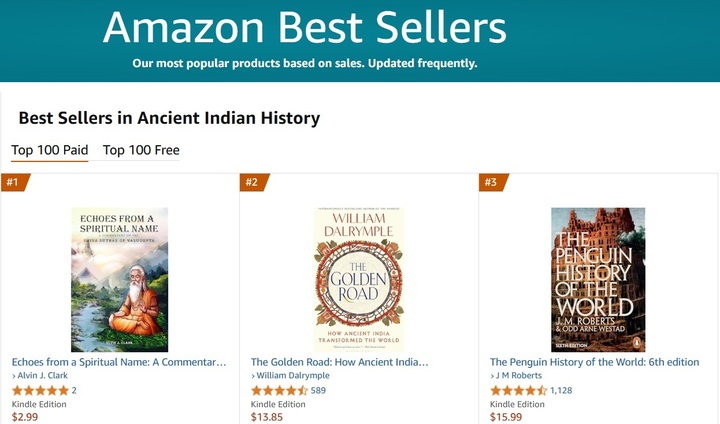Open The Penguin History of the World title link

595,362
